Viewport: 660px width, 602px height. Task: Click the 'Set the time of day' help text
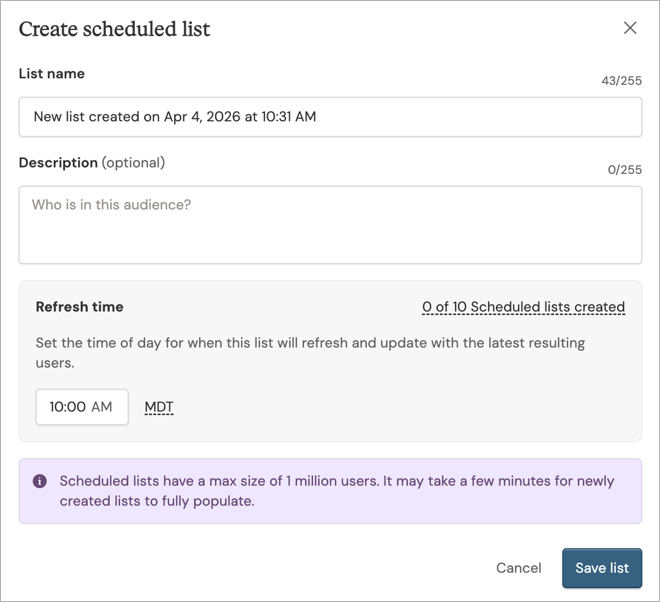coord(310,353)
